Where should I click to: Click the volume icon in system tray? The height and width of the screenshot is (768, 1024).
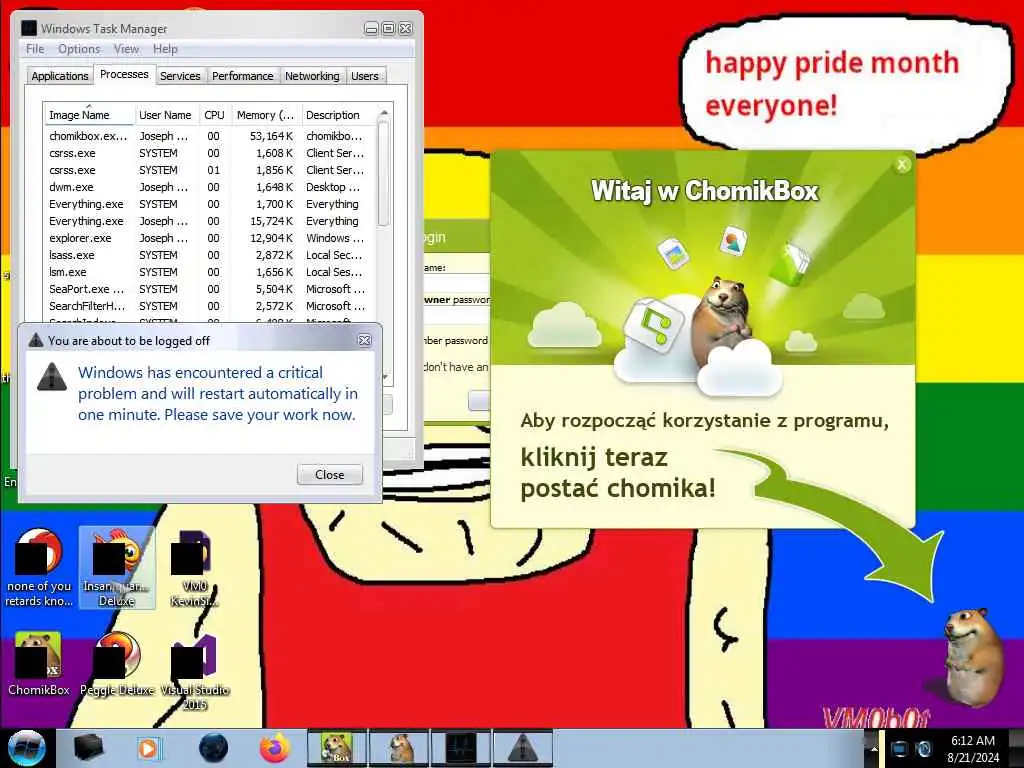click(923, 749)
